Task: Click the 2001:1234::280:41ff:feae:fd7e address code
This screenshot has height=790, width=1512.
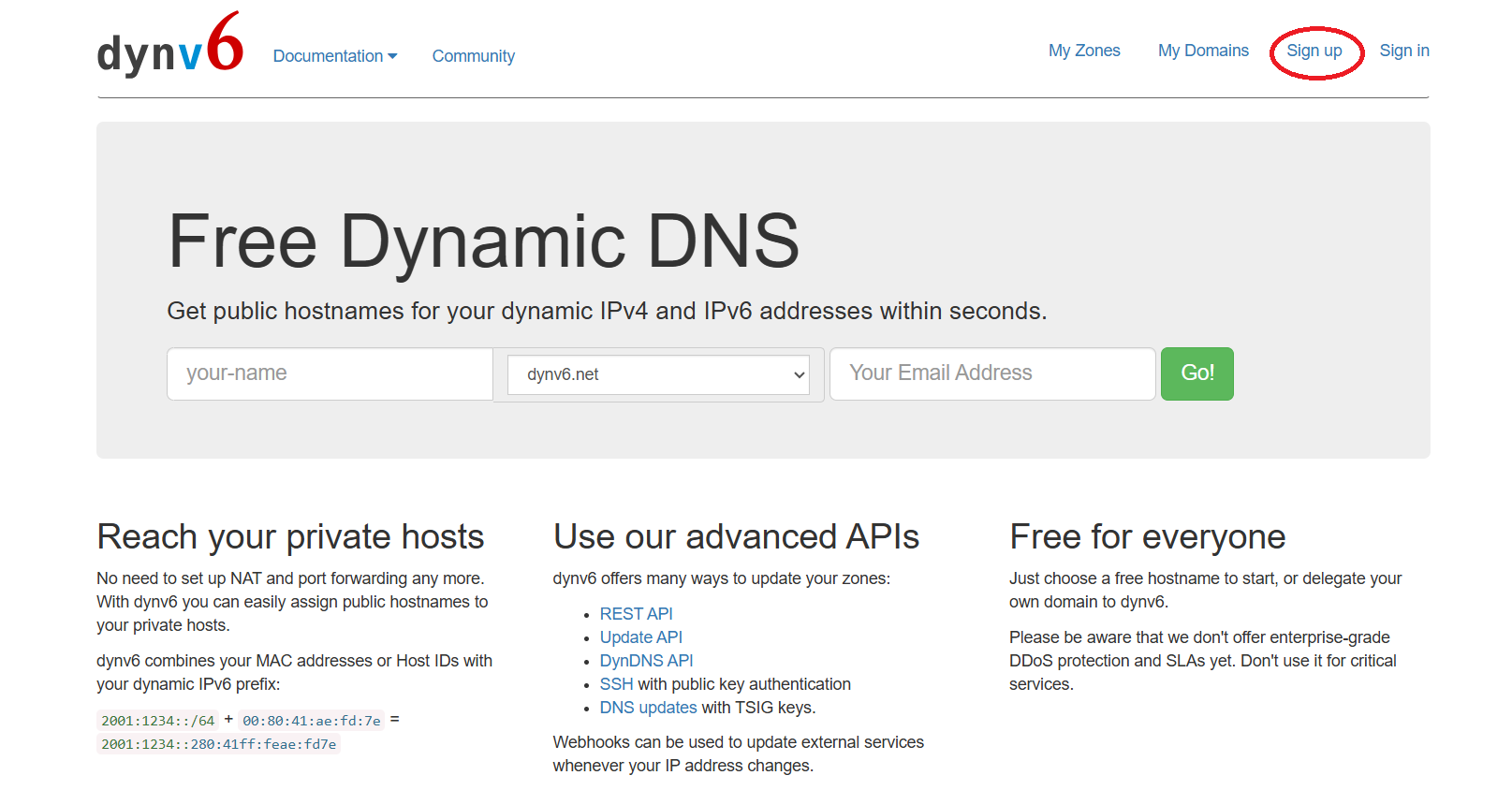Action: pyautogui.click(x=218, y=744)
